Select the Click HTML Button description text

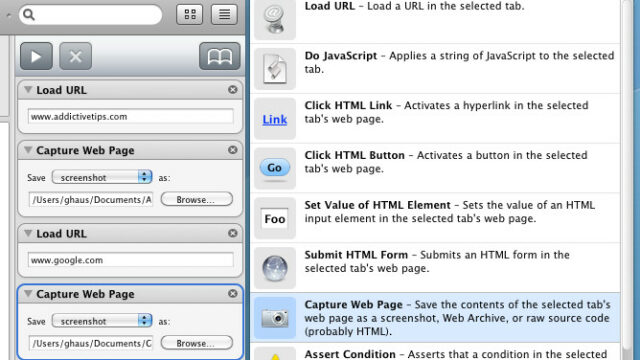click(446, 162)
